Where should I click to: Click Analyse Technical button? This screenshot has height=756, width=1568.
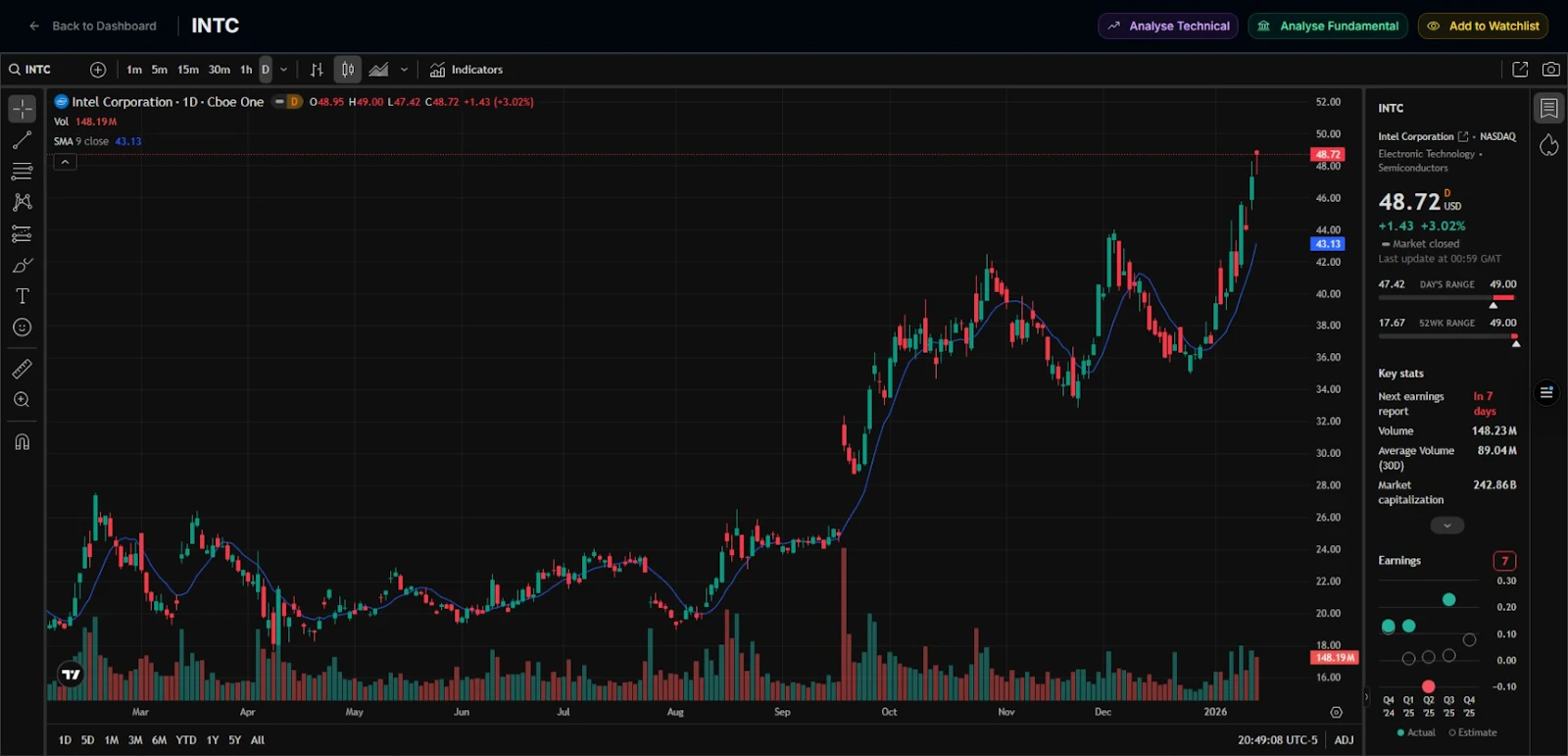1168,26
